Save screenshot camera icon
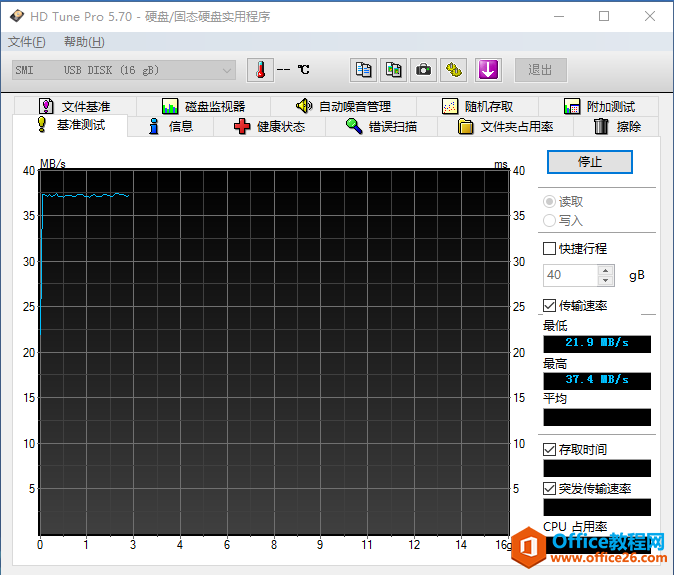674x575 pixels. tap(423, 70)
